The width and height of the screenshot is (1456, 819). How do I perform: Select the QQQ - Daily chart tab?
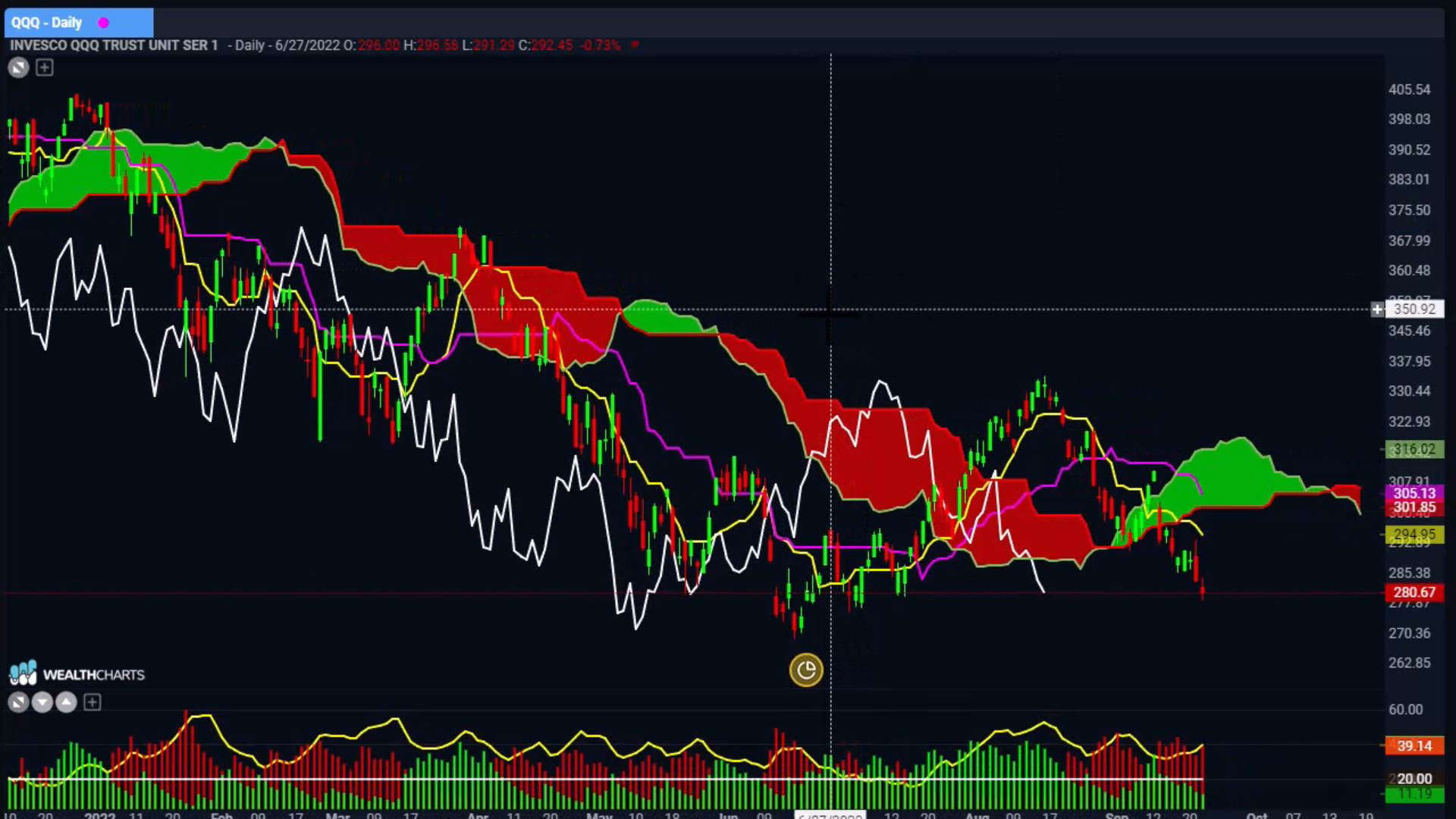pyautogui.click(x=78, y=23)
